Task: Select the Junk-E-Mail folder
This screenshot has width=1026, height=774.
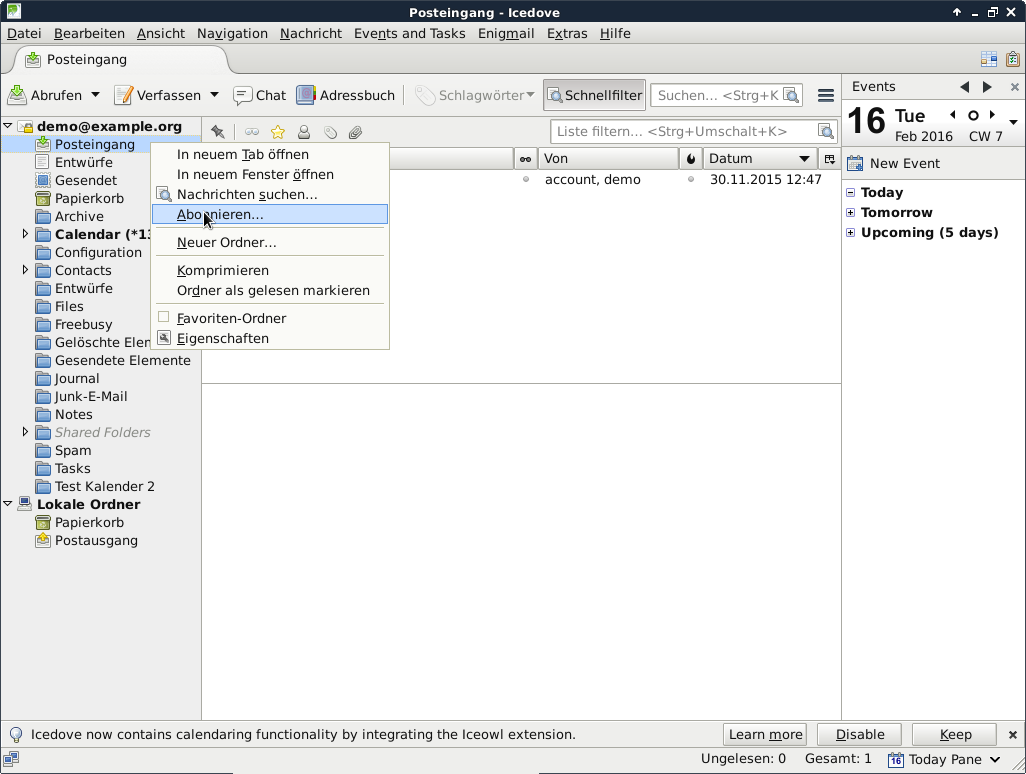Action: click(91, 396)
